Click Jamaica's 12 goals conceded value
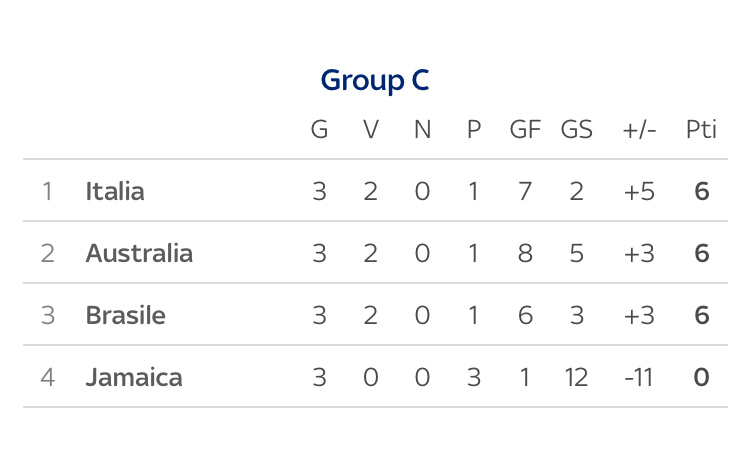This screenshot has height=465, width=750. point(576,377)
